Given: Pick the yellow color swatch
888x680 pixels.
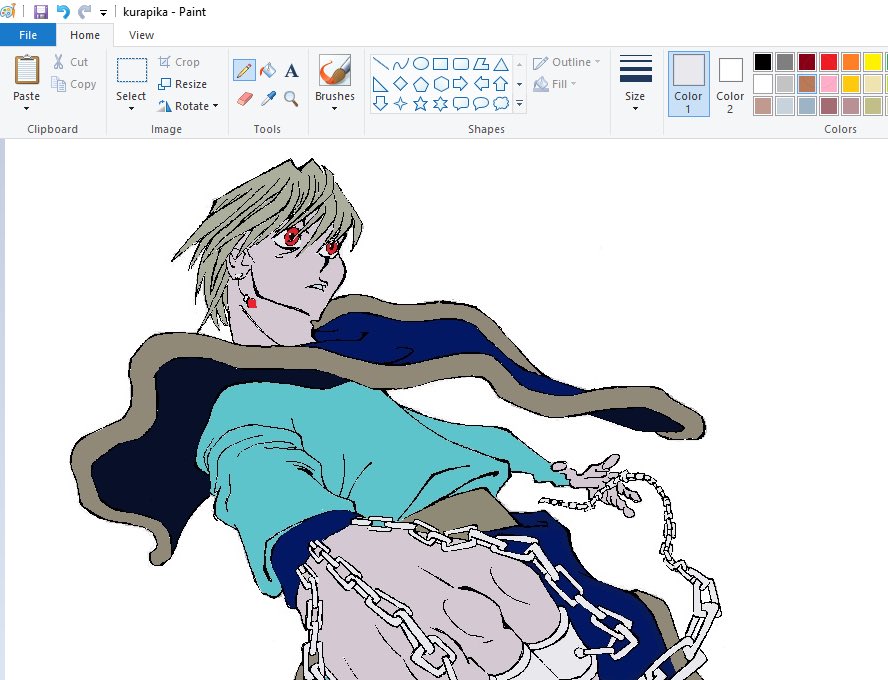Looking at the screenshot, I should click(873, 62).
